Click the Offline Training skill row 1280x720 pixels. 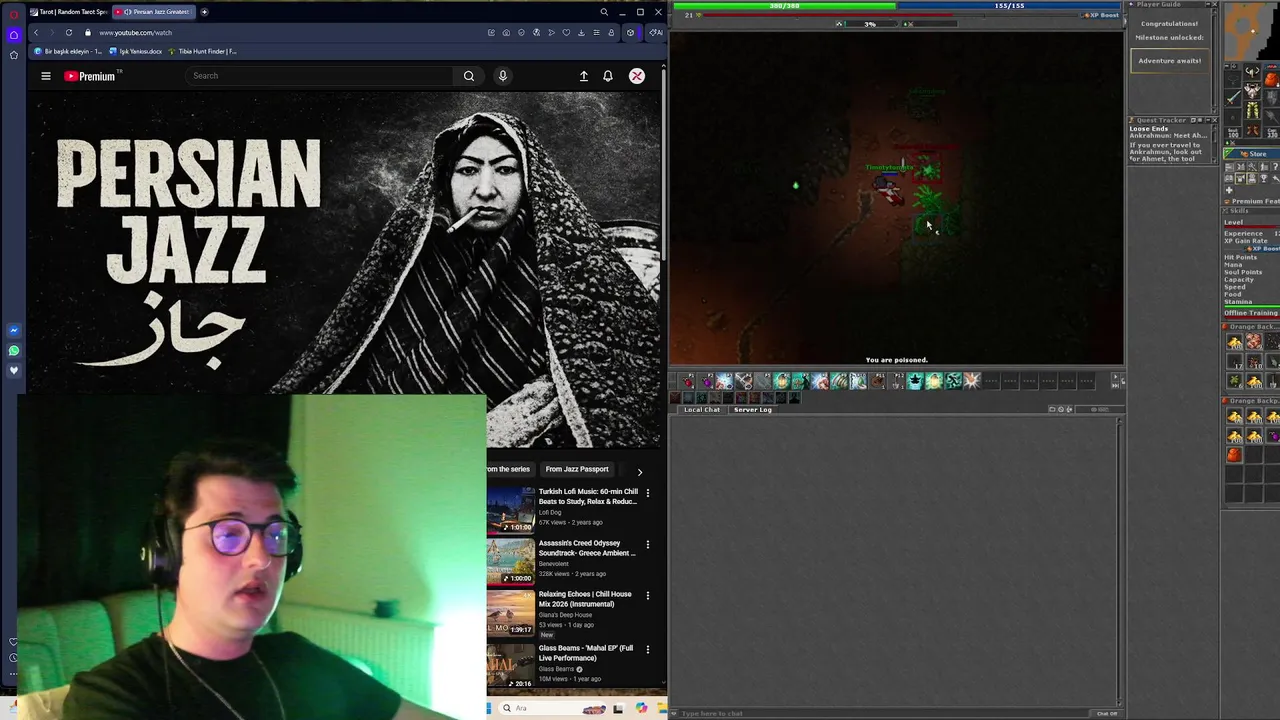pyautogui.click(x=1251, y=313)
